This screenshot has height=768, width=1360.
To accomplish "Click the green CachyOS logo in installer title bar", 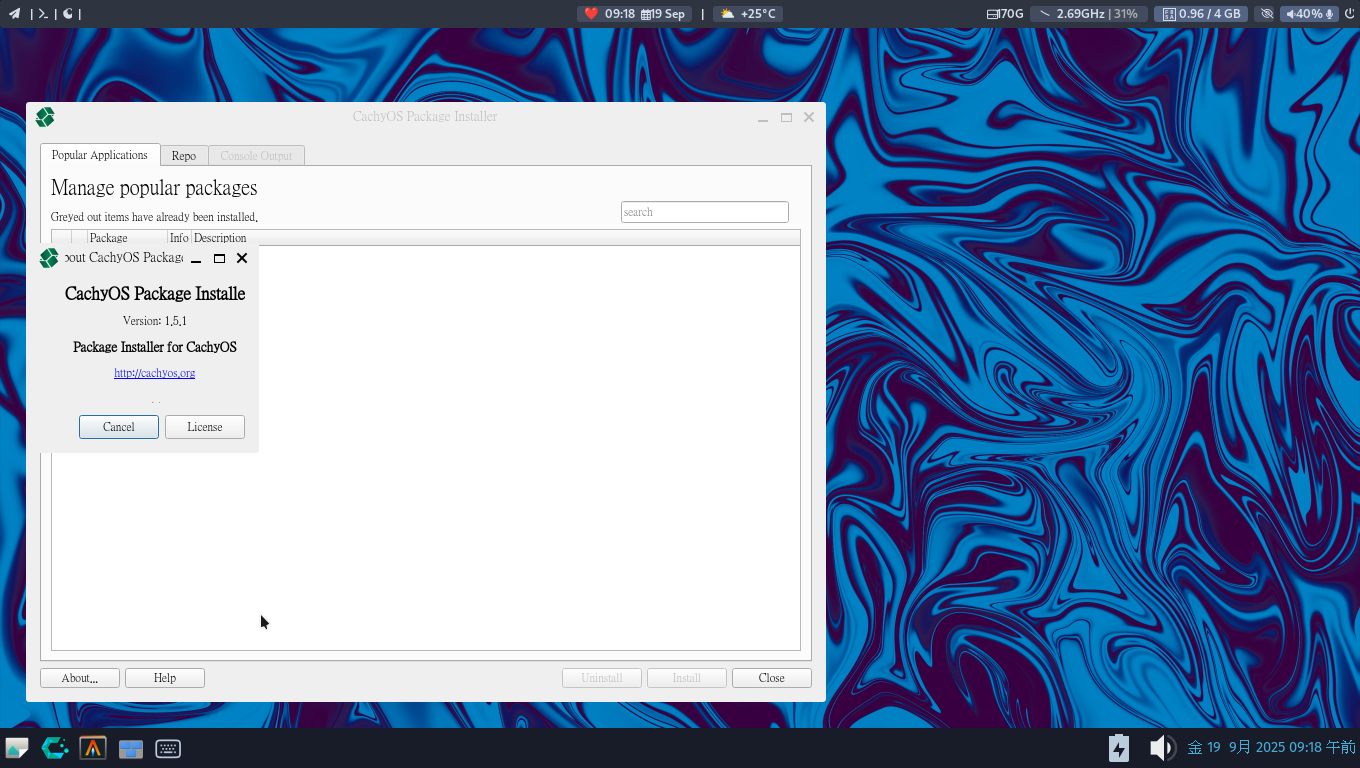I will [45, 117].
